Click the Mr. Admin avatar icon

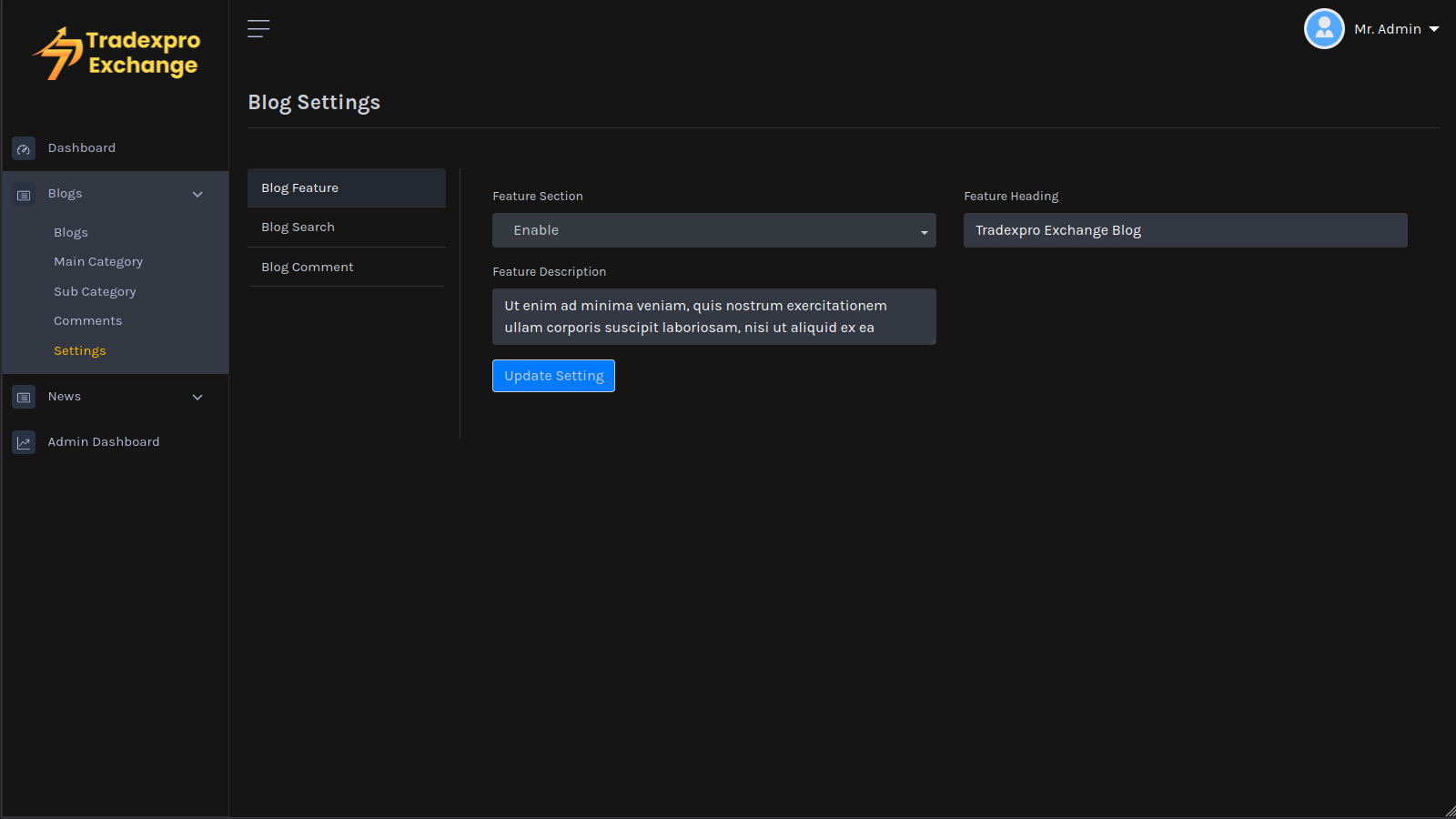(1324, 29)
